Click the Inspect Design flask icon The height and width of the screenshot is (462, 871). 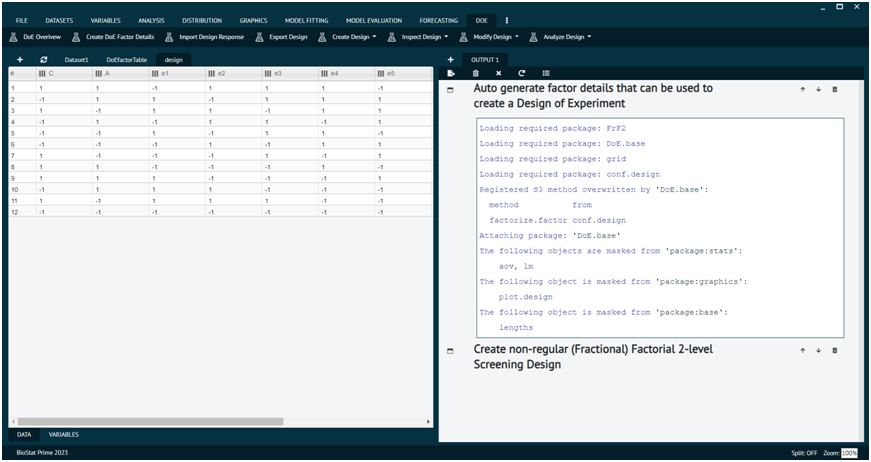tap(392, 37)
